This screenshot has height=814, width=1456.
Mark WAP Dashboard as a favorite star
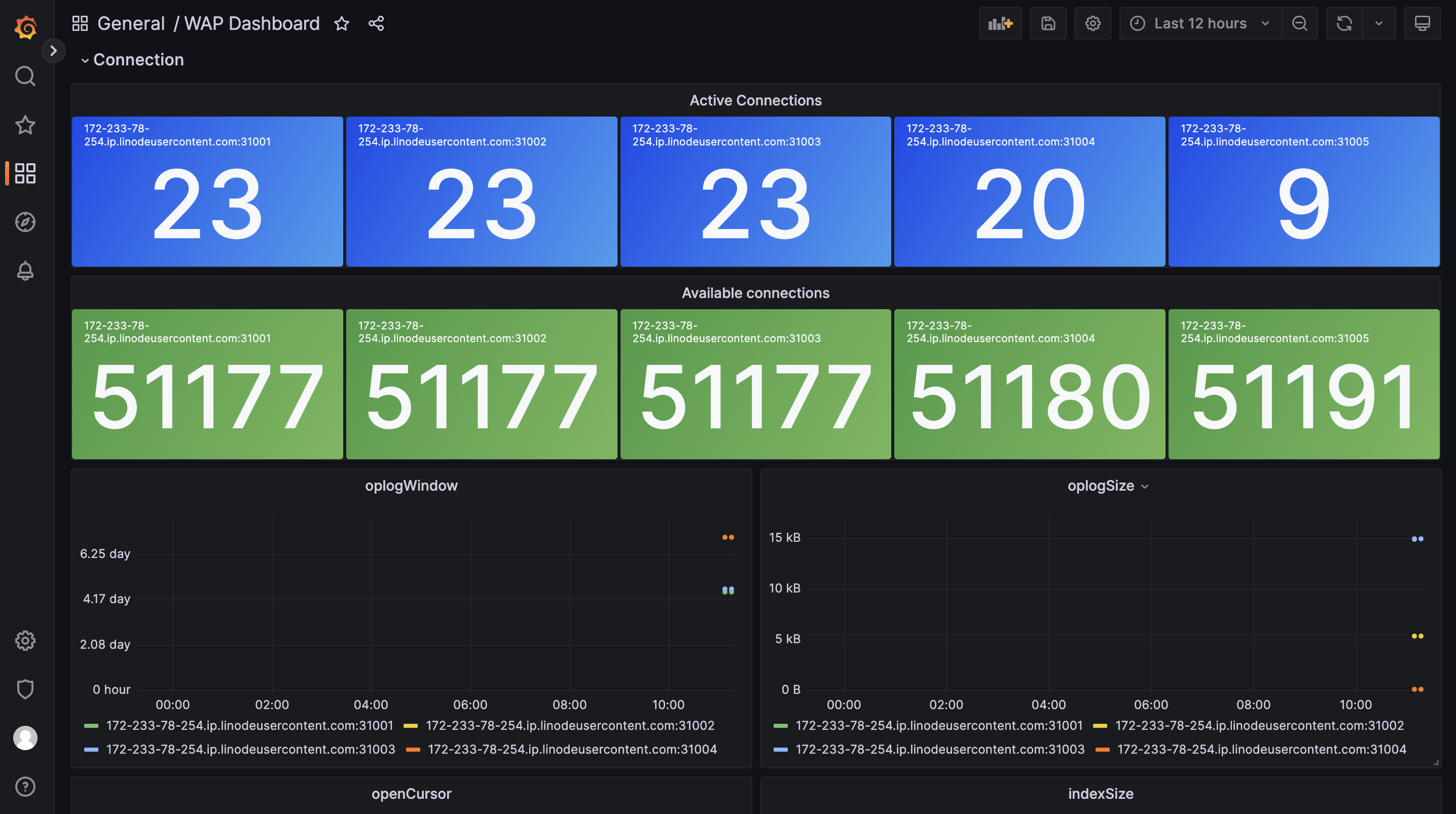click(341, 23)
